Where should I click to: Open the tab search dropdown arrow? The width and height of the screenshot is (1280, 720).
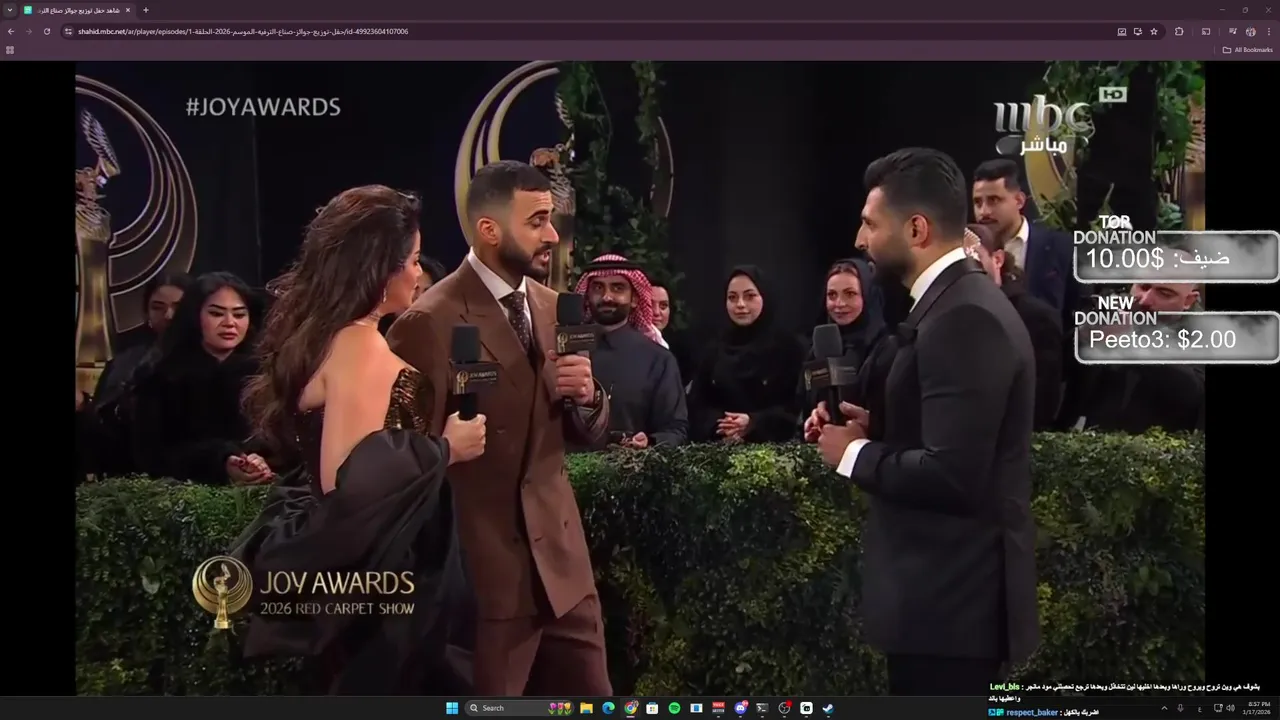point(11,10)
